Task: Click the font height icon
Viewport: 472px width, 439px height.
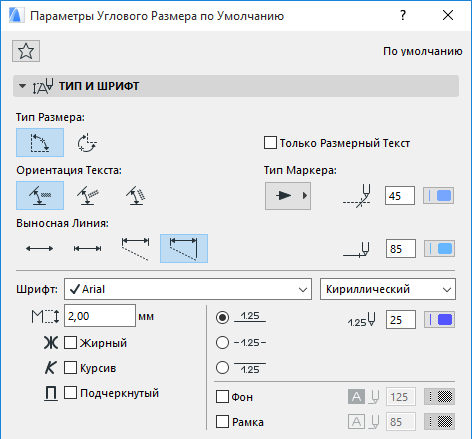Action: point(46,316)
